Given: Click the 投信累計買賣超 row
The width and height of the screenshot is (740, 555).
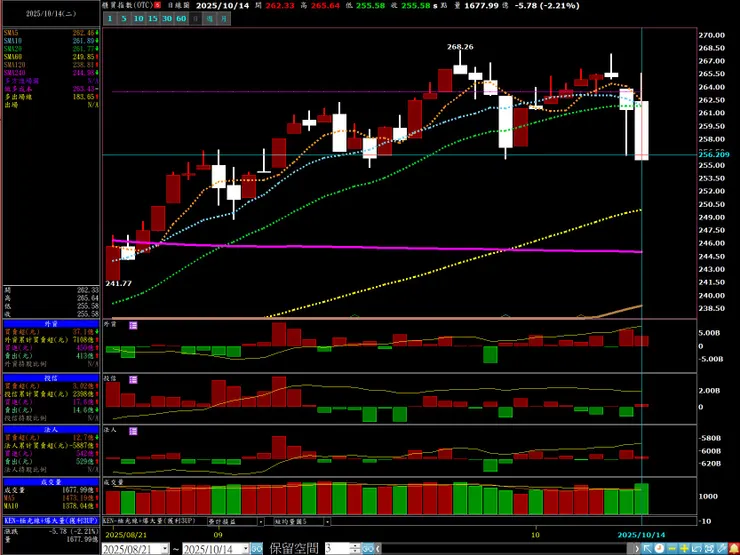Looking at the screenshot, I should tap(51, 394).
